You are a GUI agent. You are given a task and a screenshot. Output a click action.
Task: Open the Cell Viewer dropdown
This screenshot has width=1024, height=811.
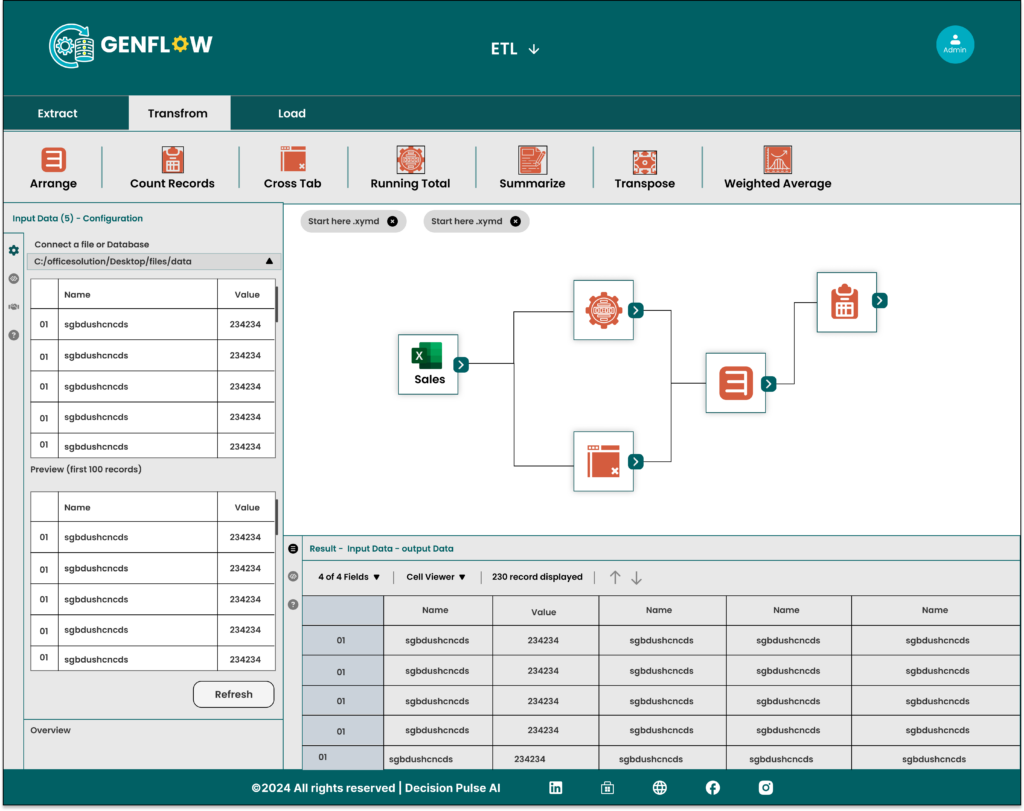(x=436, y=577)
